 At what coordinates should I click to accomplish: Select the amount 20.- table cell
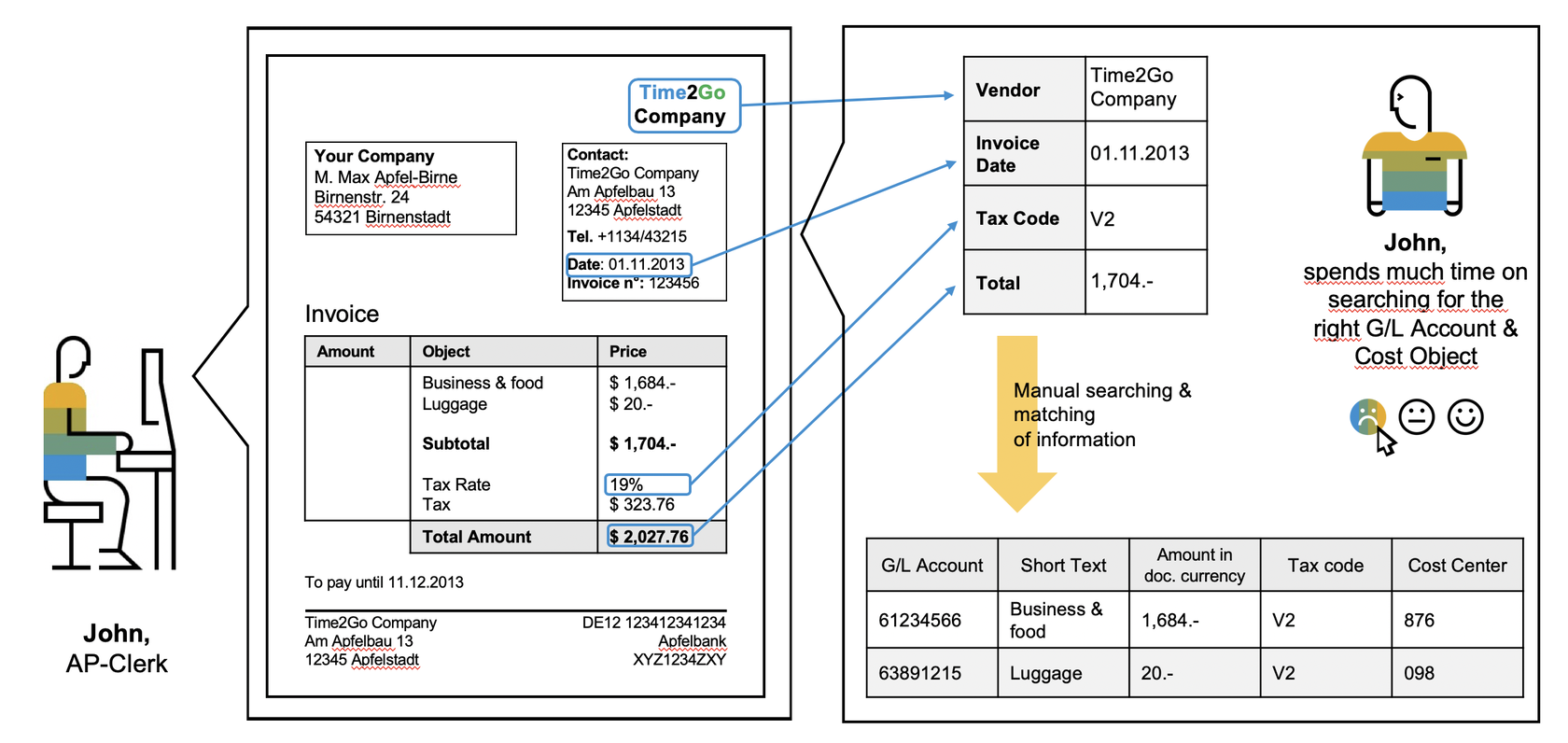pos(1195,673)
